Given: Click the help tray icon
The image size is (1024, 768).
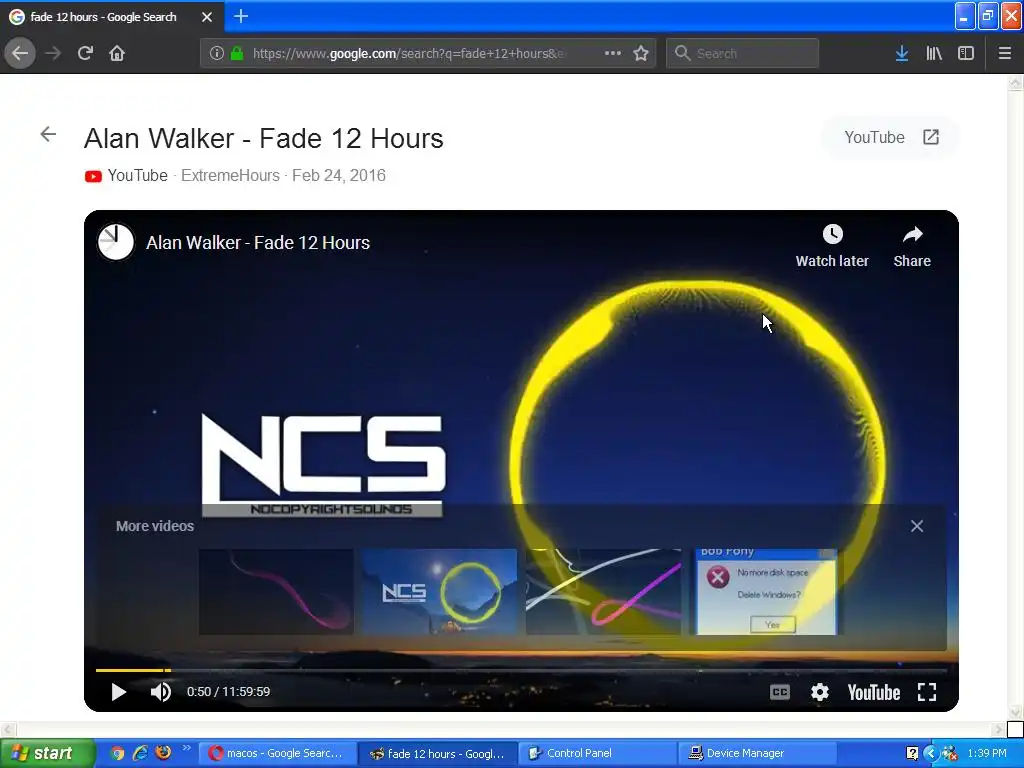Looking at the screenshot, I should tap(912, 754).
